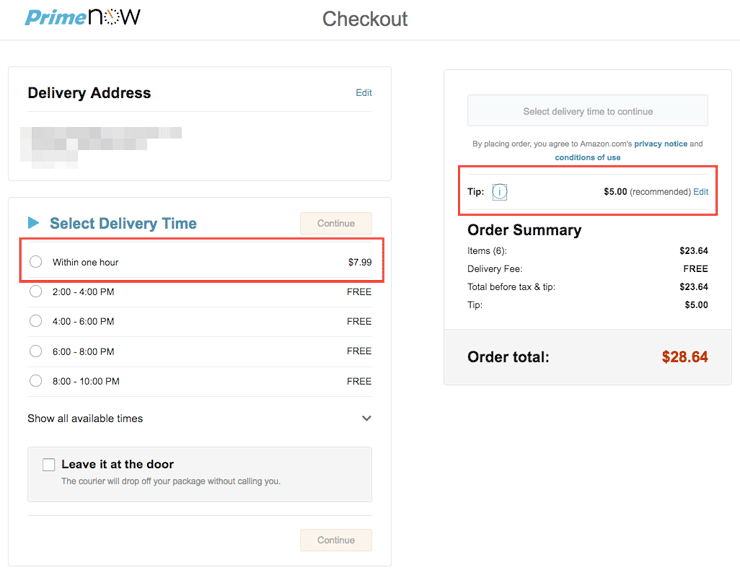
Task: Click the Select Delivery Time heading
Action: click(123, 223)
